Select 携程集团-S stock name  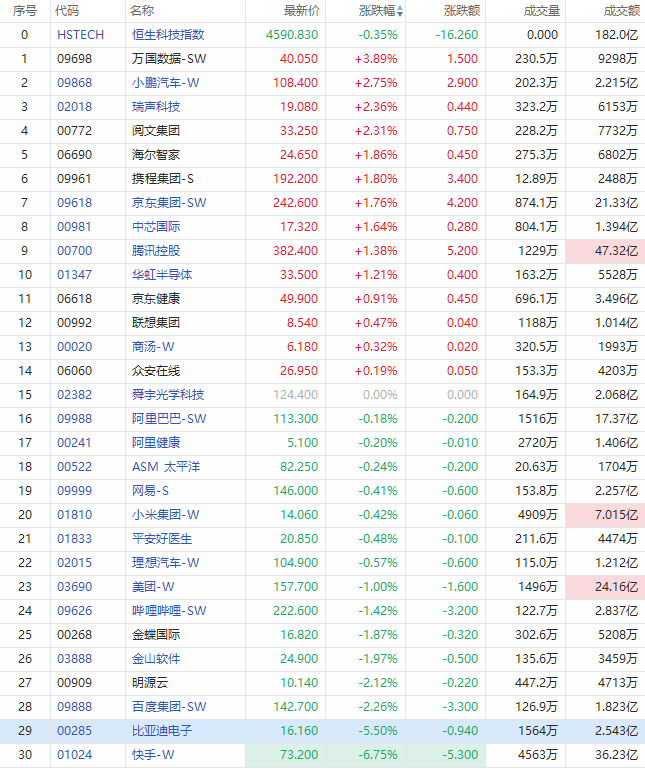[162, 179]
